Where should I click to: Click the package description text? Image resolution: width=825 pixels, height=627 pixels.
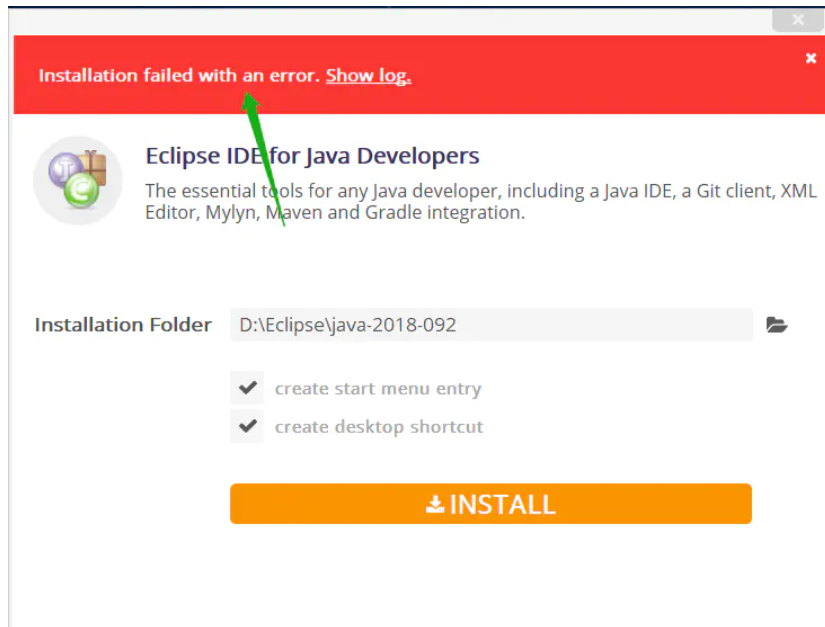pos(481,201)
